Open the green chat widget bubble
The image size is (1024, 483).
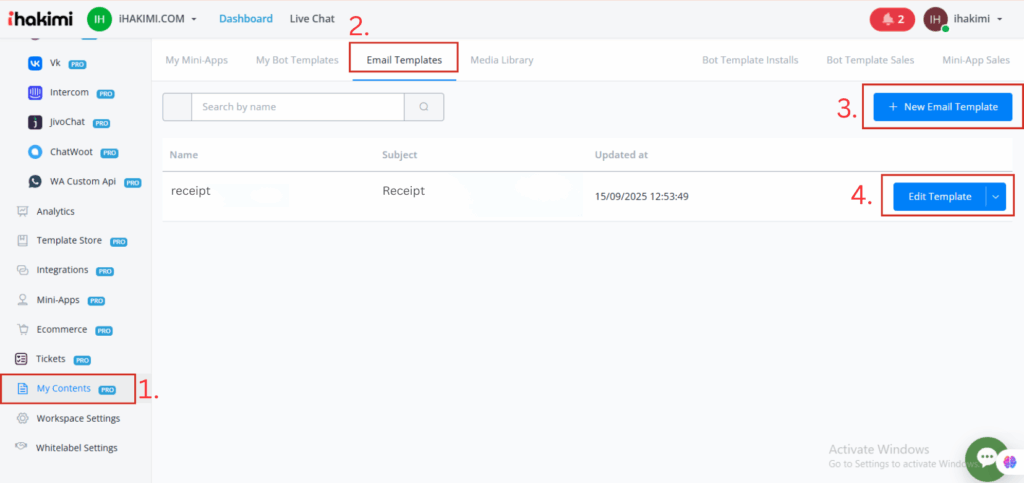987,458
